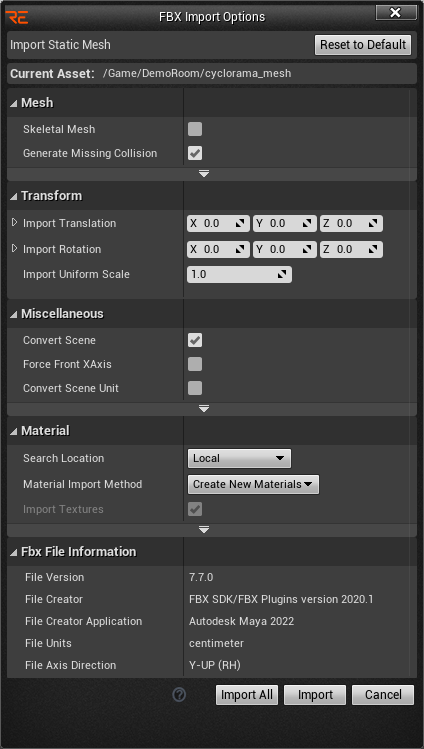The image size is (424, 749).
Task: Click Import Rotation Z spinner arrow icon
Action: point(373,249)
